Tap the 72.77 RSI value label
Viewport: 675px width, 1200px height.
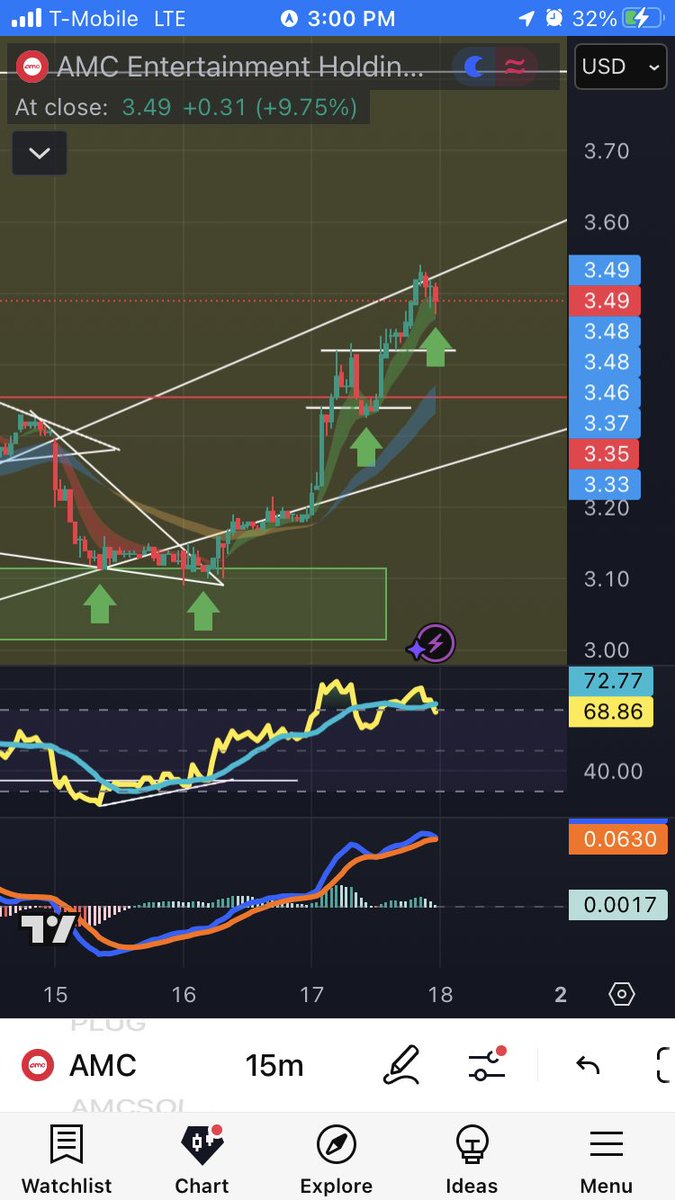coord(610,682)
